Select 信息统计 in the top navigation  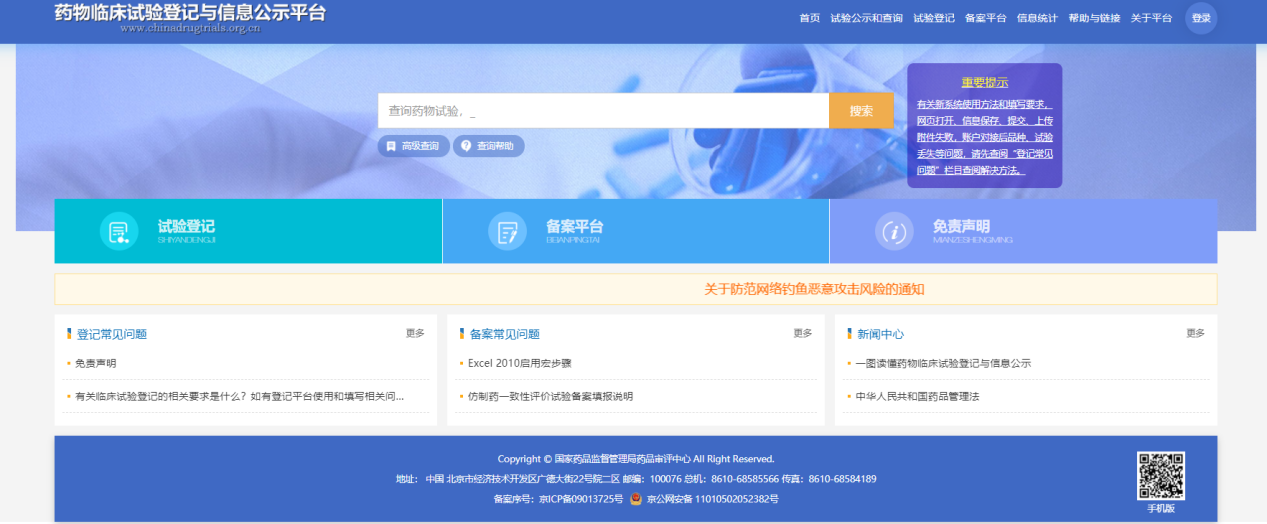coord(1037,18)
